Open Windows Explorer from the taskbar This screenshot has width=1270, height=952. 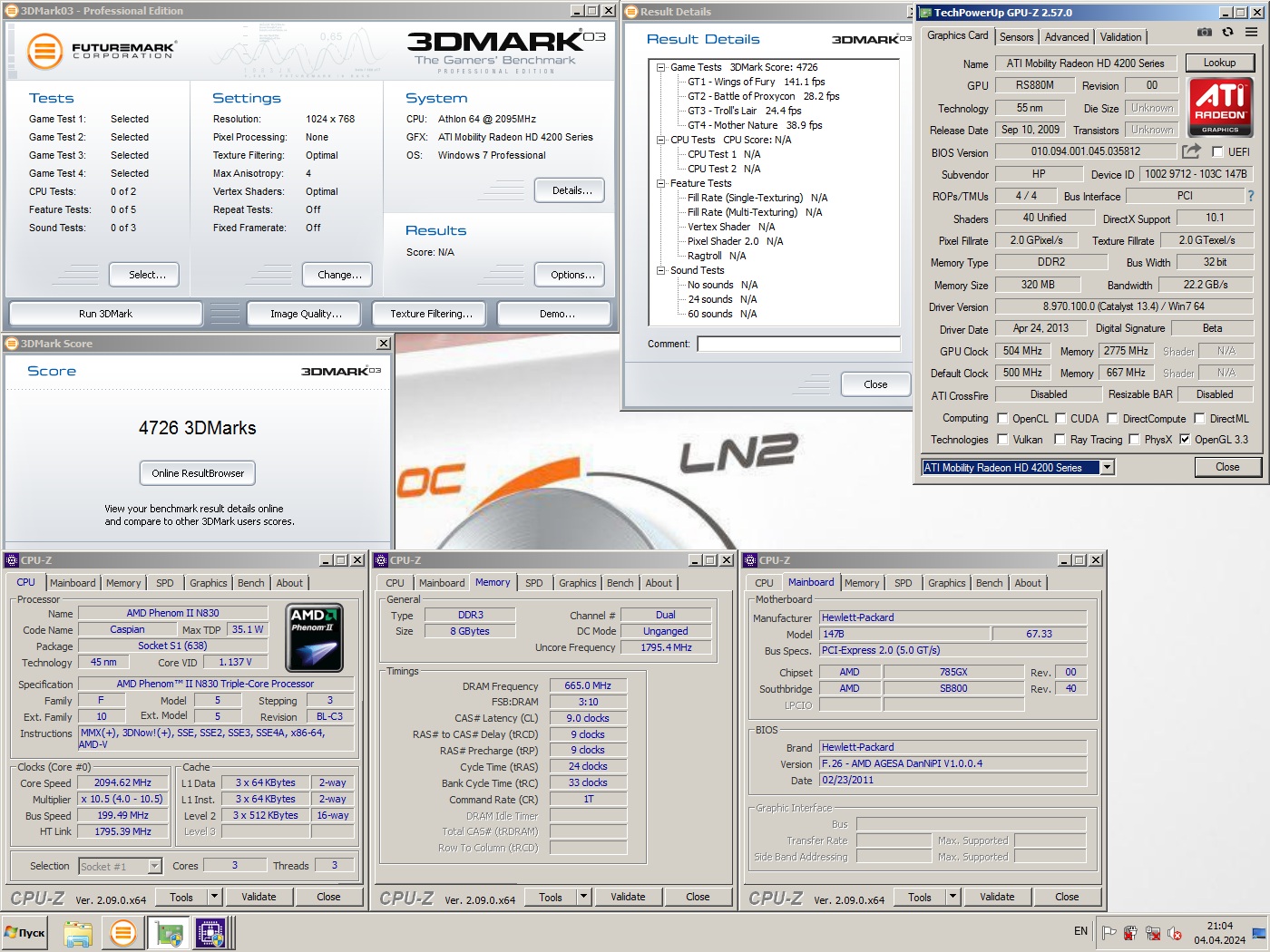[78, 932]
